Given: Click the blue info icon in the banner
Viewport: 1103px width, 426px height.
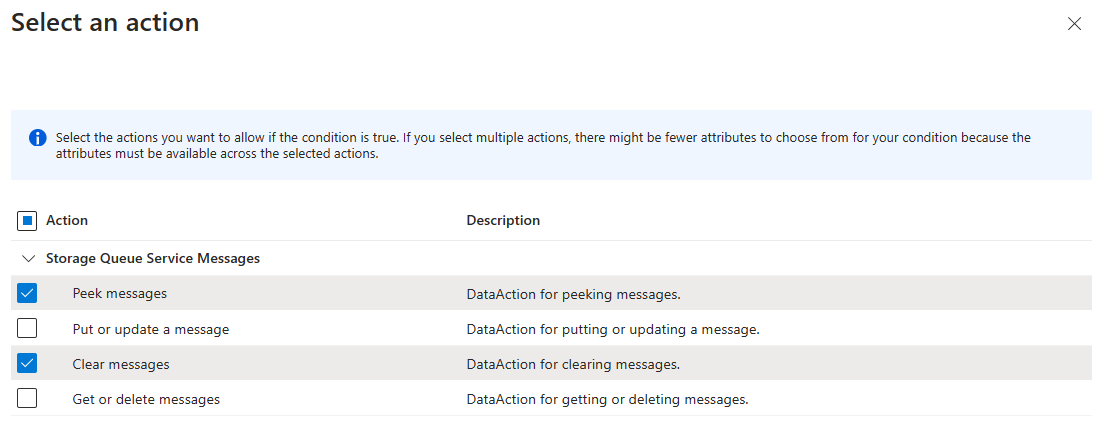Looking at the screenshot, I should point(38,138).
